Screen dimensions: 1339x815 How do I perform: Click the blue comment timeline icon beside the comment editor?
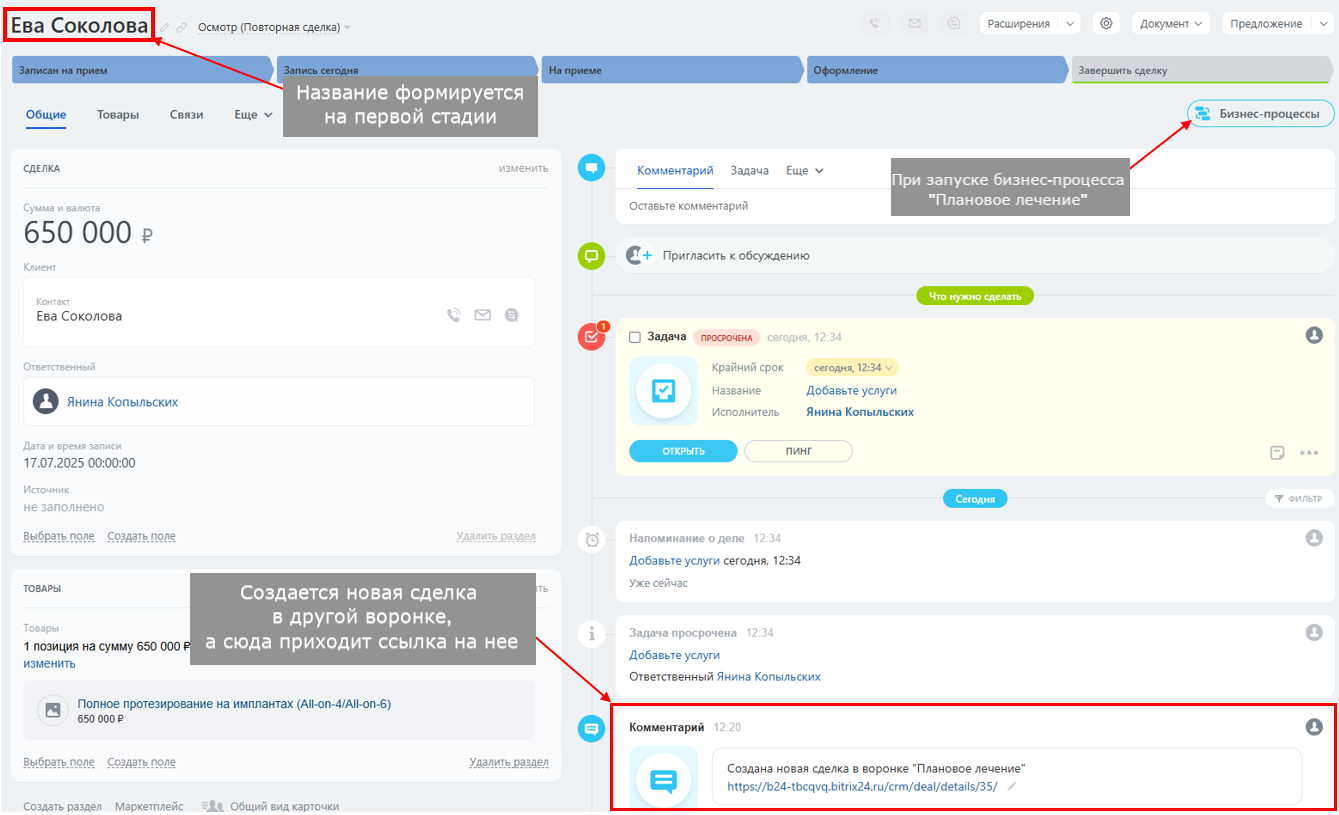591,168
